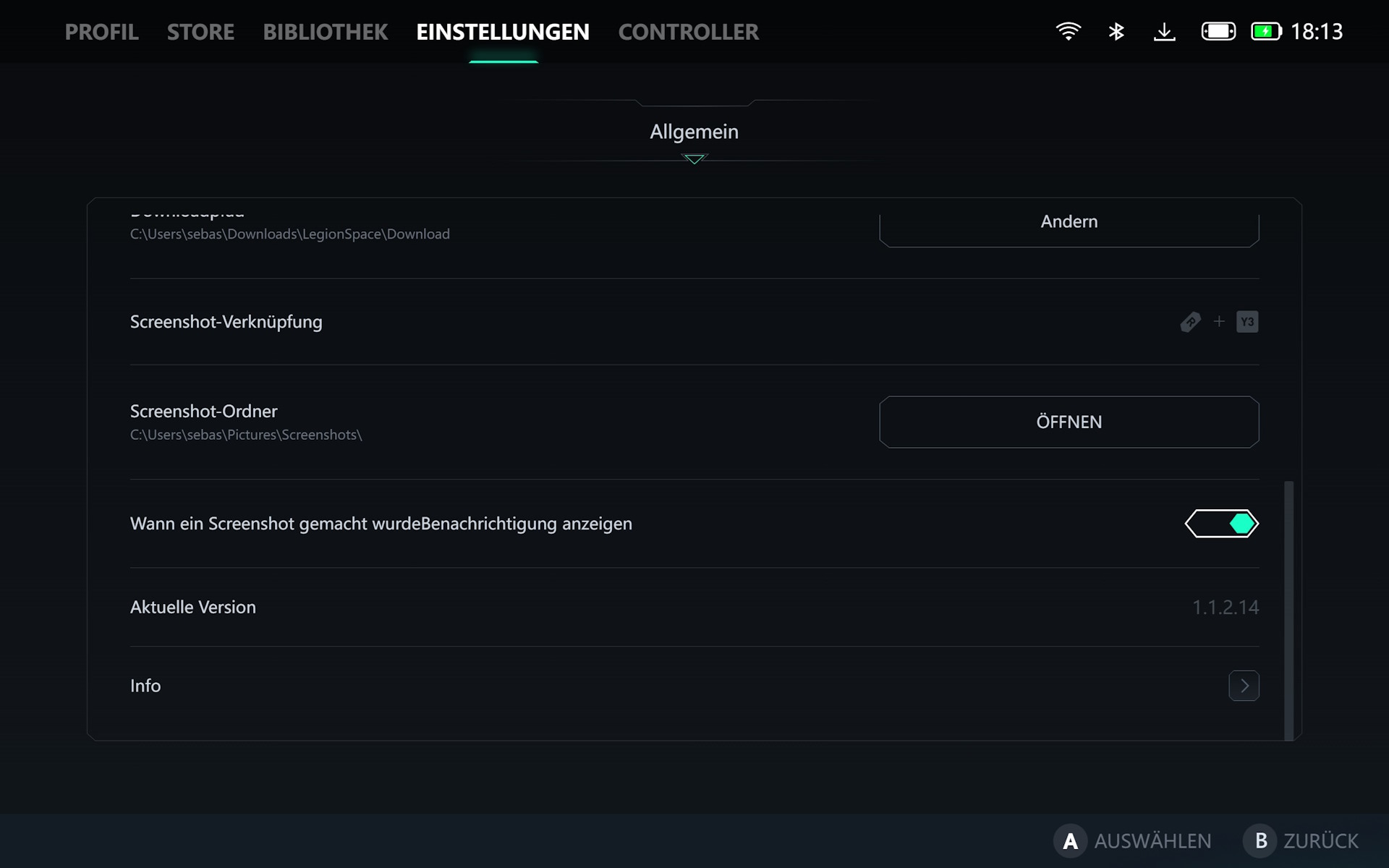The height and width of the screenshot is (868, 1389).
Task: Click the Legion R button shortcut icon
Action: pyautogui.click(x=1190, y=322)
